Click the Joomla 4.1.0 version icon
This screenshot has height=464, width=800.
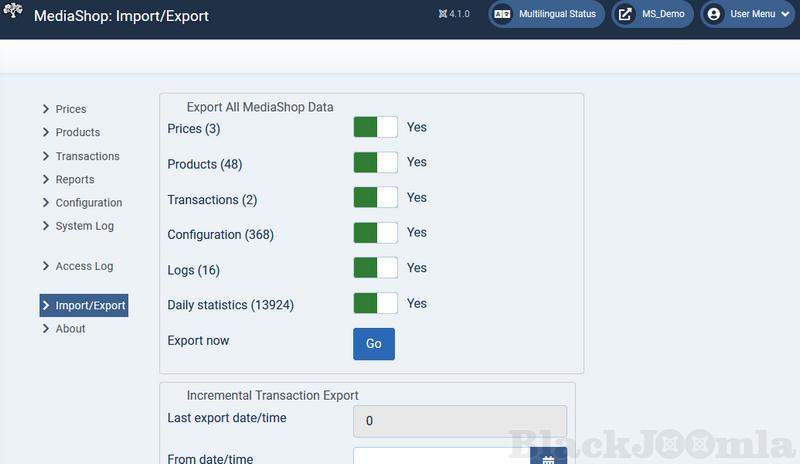pos(443,14)
